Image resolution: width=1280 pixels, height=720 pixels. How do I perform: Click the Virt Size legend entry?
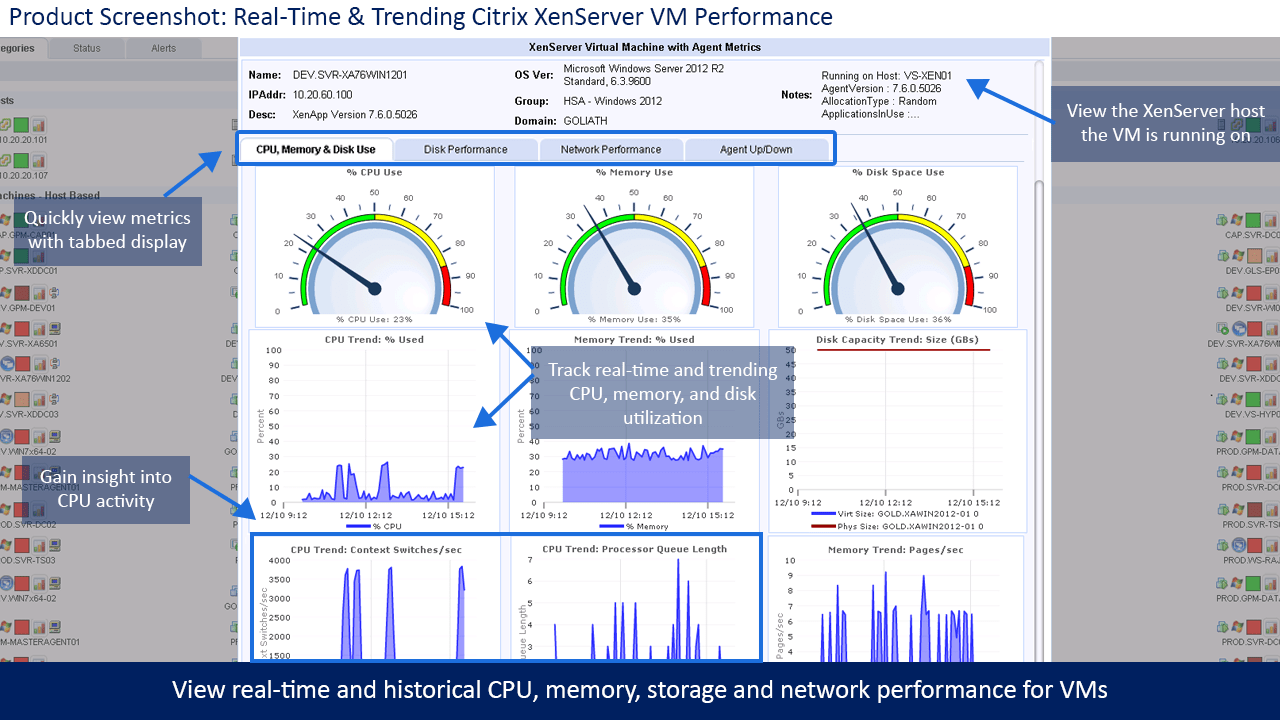(x=897, y=516)
